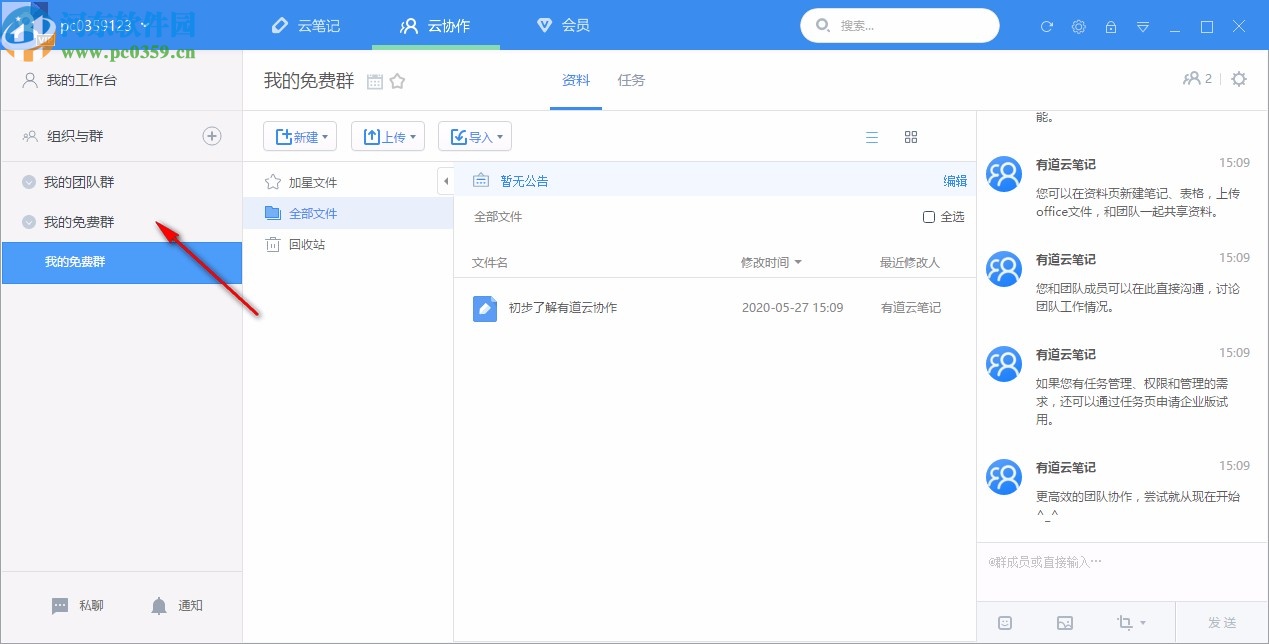
Task: Click the calendar icon beside group title
Action: (x=375, y=82)
